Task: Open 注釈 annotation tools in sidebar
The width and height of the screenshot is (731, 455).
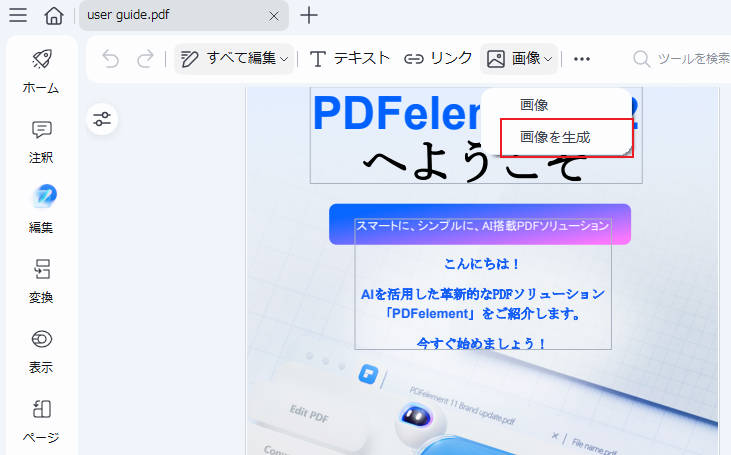Action: point(41,142)
